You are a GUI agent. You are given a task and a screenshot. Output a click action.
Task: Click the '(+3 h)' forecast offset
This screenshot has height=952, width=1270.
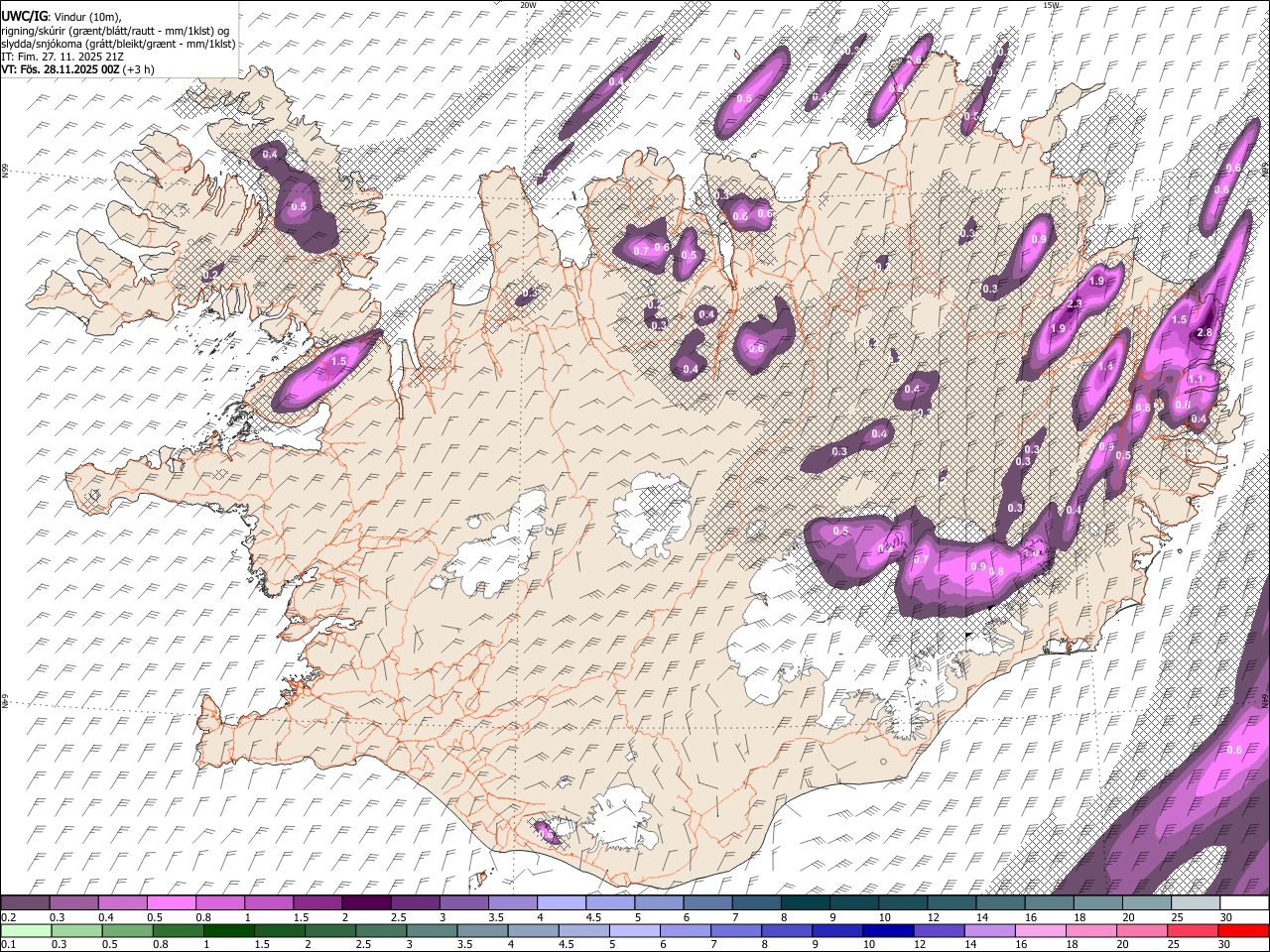point(139,69)
